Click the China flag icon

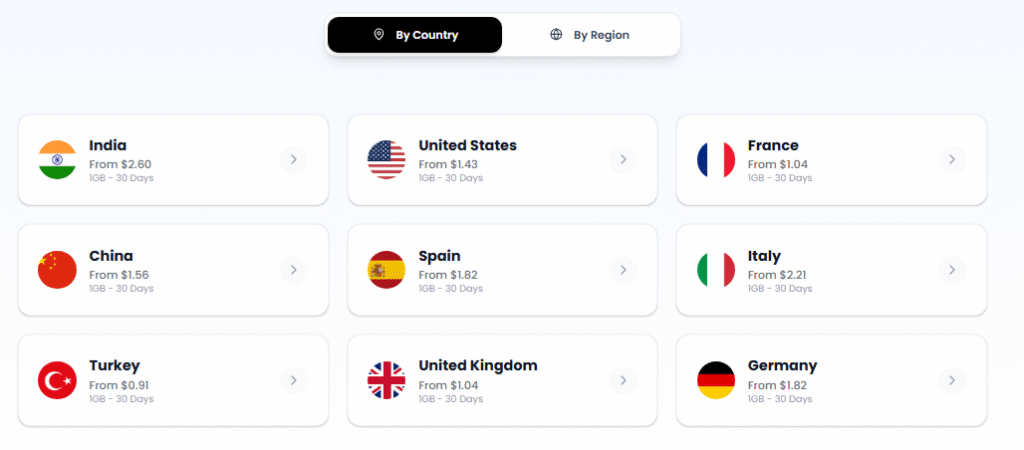coord(57,270)
